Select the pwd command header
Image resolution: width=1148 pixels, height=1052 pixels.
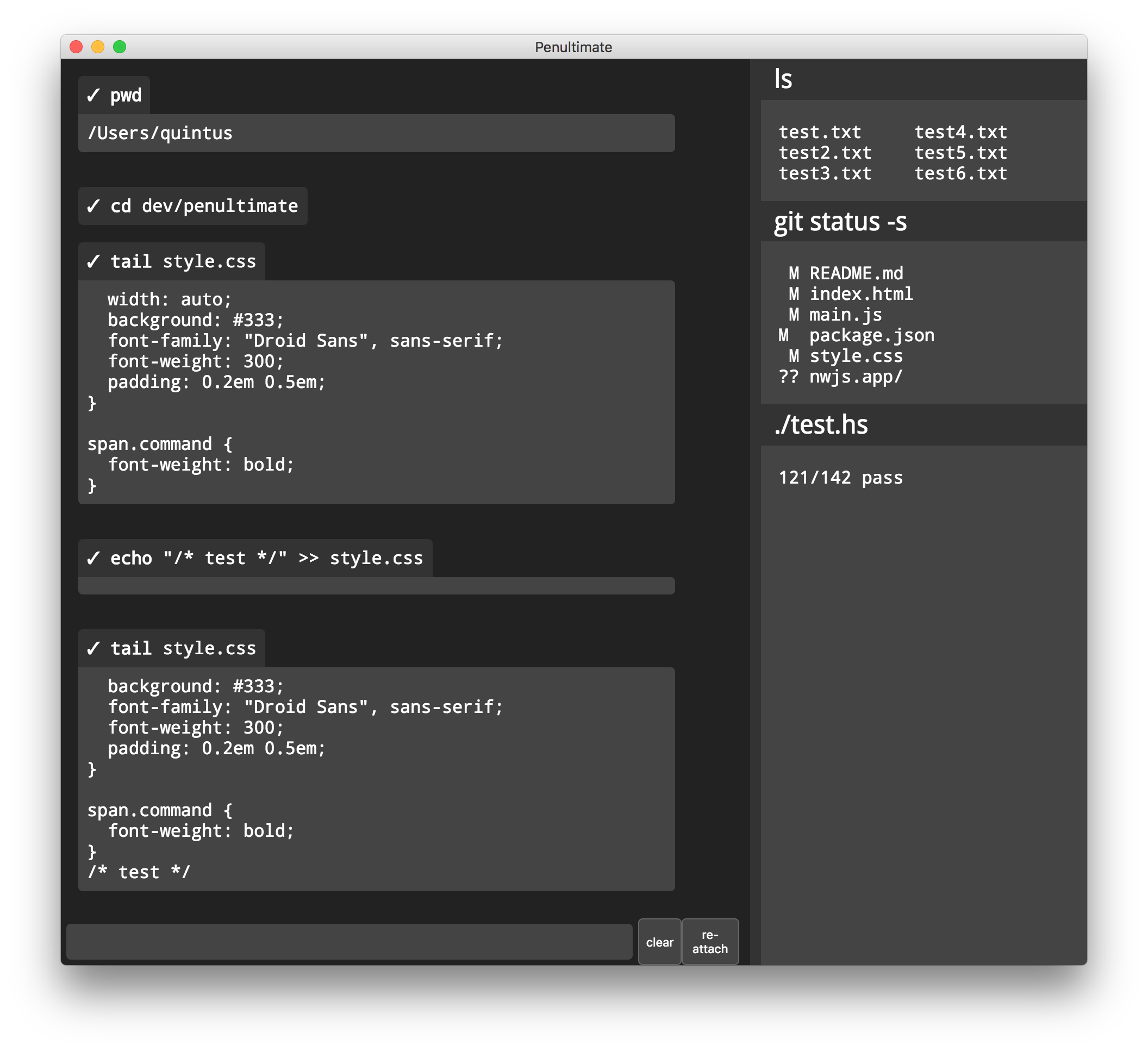click(x=125, y=95)
